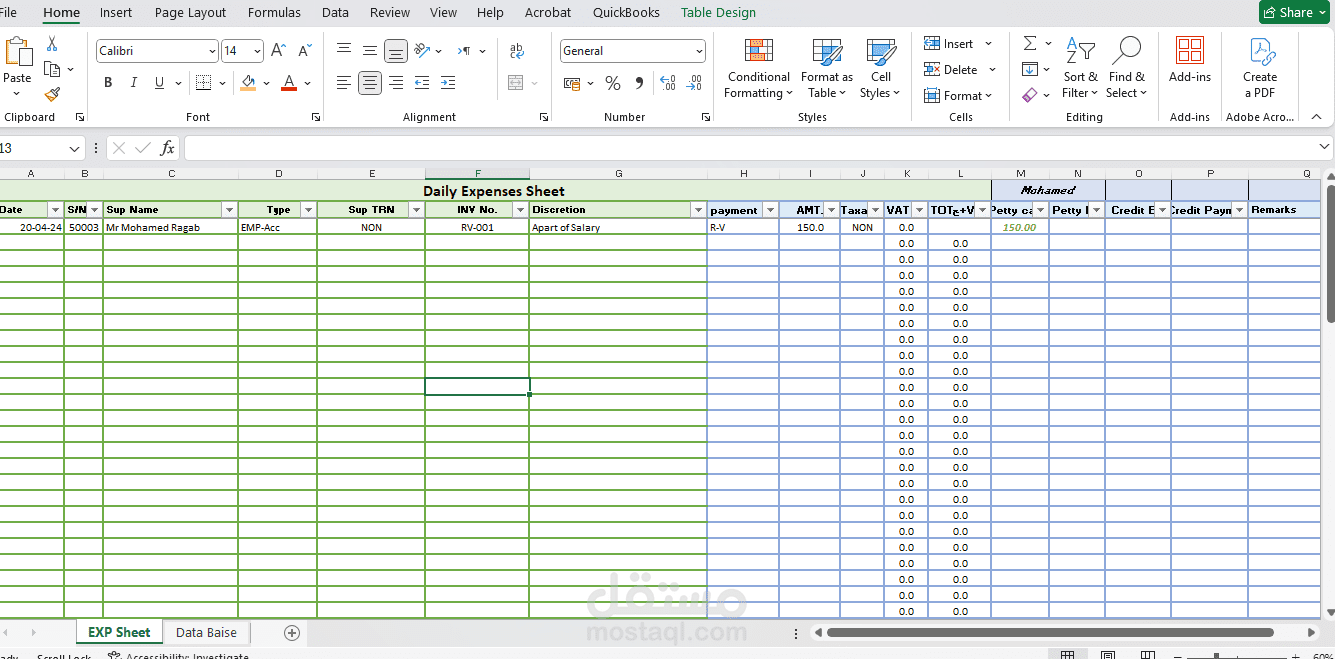The image size is (1335, 659).
Task: Apply Comma Style format
Action: click(639, 83)
